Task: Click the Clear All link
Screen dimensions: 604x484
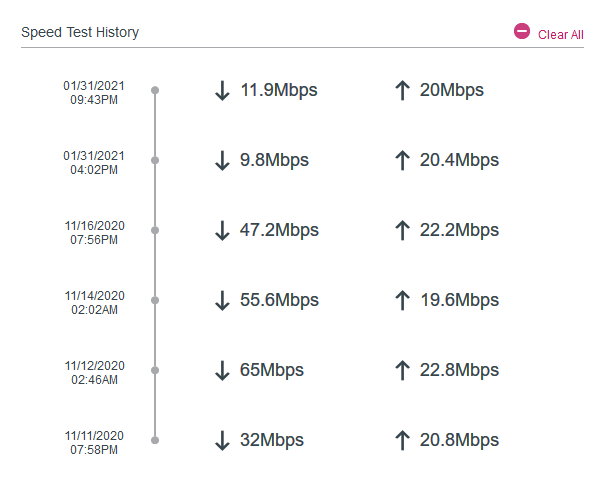Action: tap(560, 35)
